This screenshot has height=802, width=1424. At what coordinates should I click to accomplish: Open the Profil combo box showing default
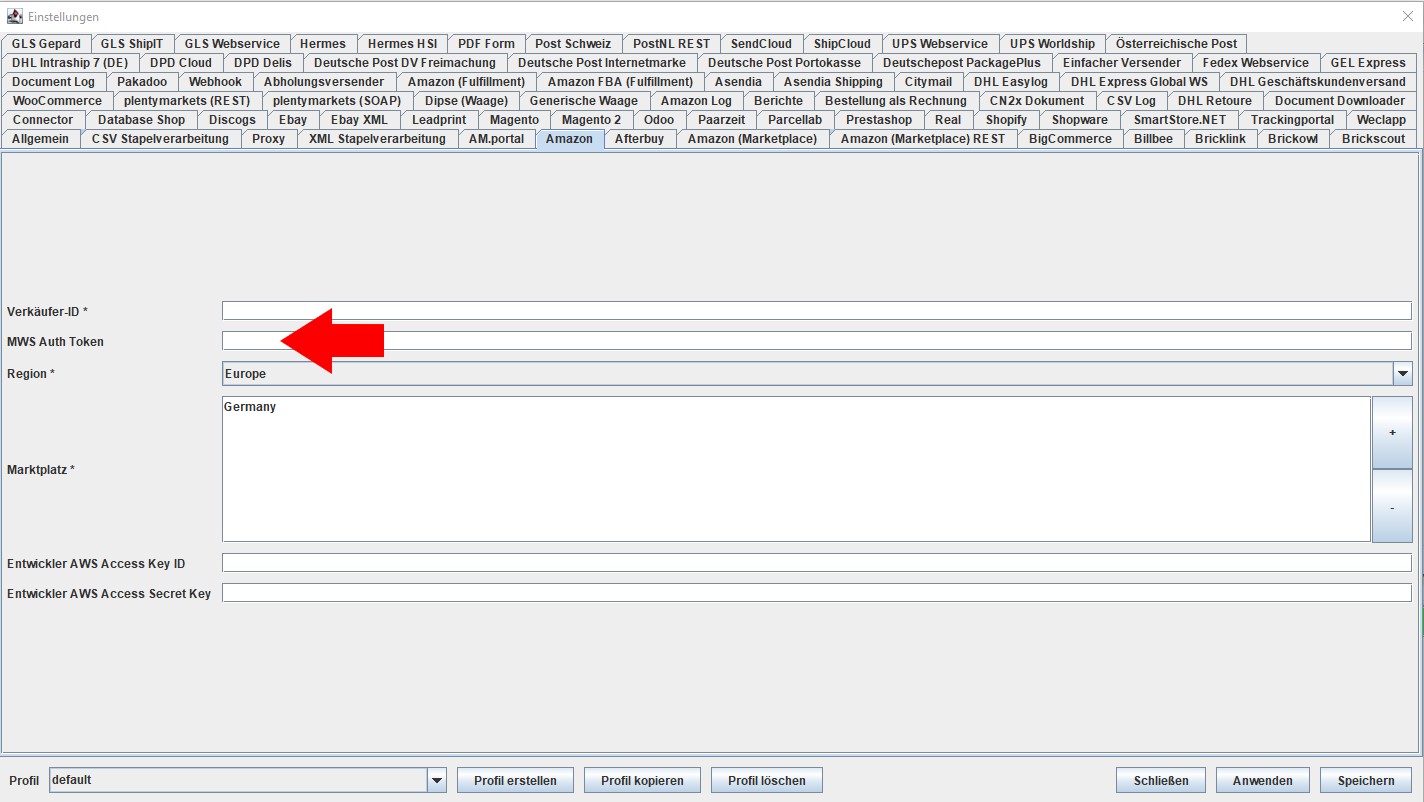[248, 780]
